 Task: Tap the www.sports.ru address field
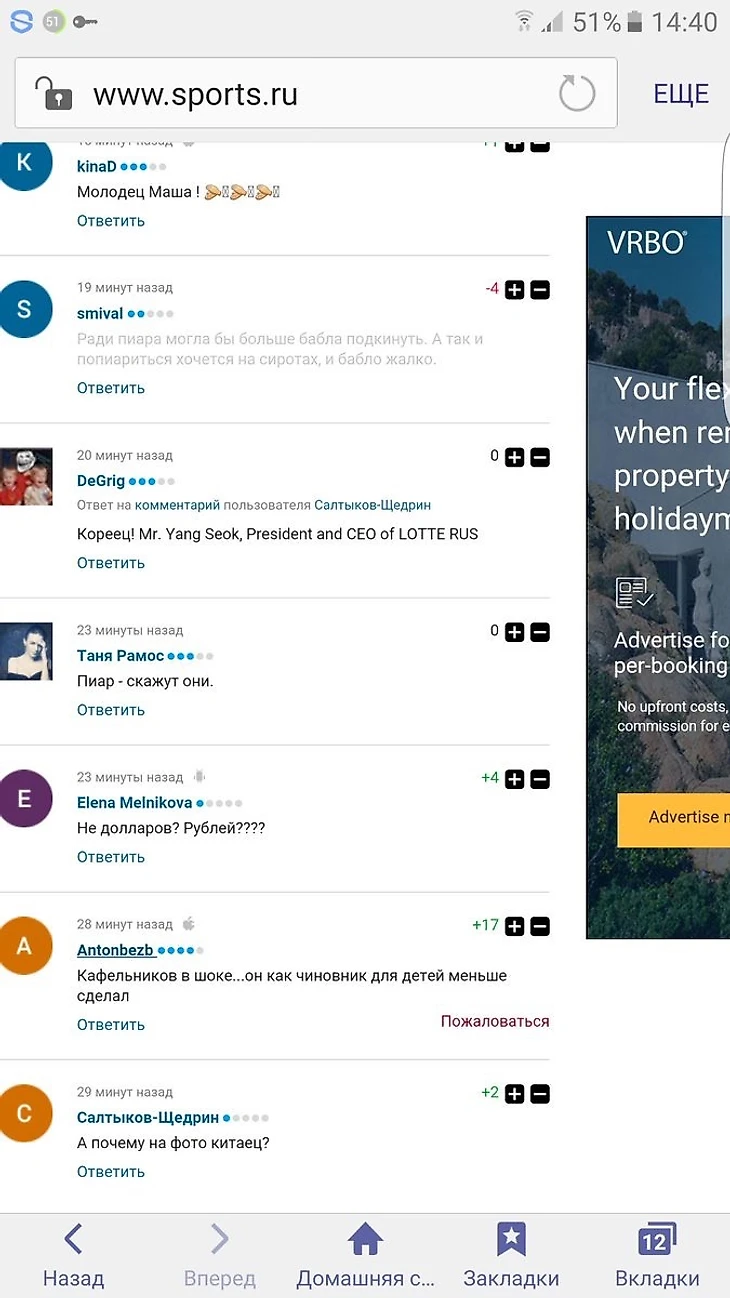coord(300,94)
